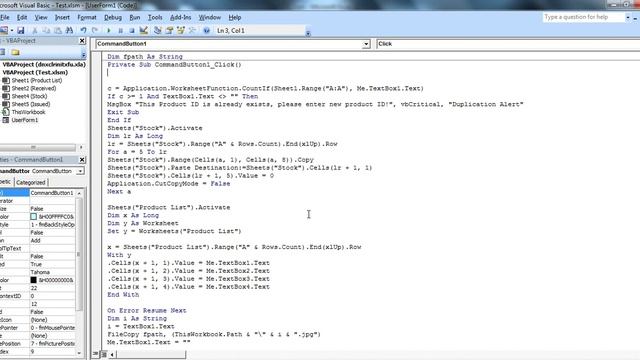Click the Break pause icon
Screen dimensions: 640x360
click(x=120, y=30)
